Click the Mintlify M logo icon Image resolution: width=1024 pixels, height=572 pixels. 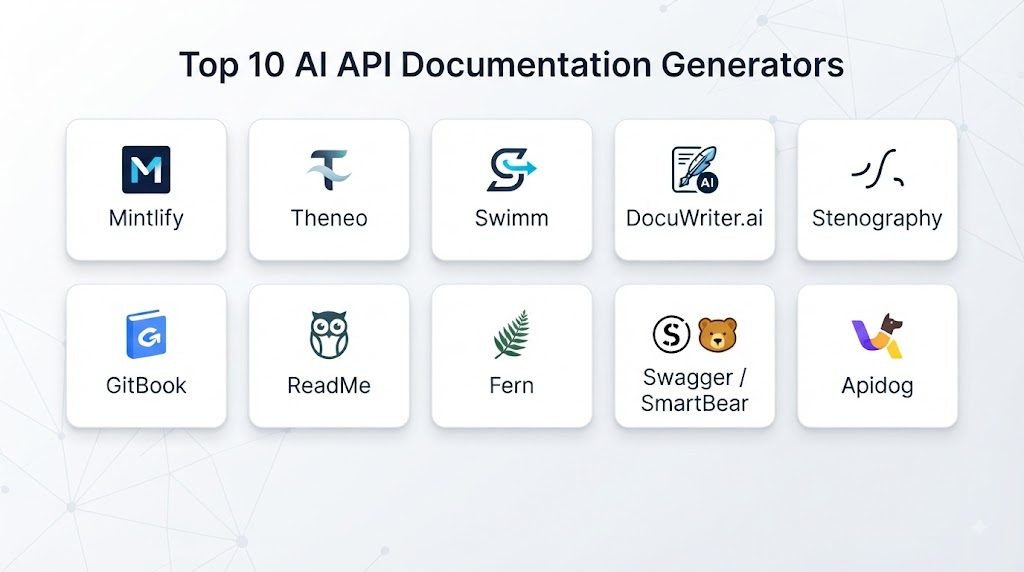pyautogui.click(x=146, y=170)
